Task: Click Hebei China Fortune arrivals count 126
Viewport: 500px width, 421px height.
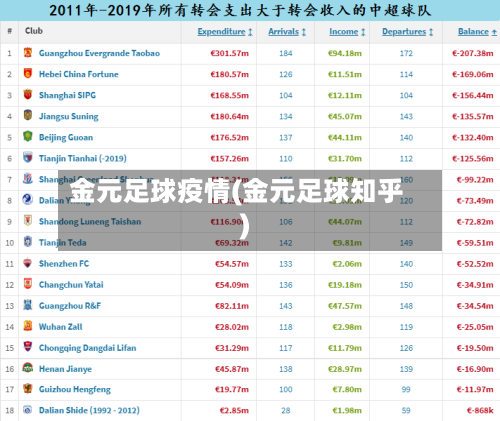Action: pos(286,74)
